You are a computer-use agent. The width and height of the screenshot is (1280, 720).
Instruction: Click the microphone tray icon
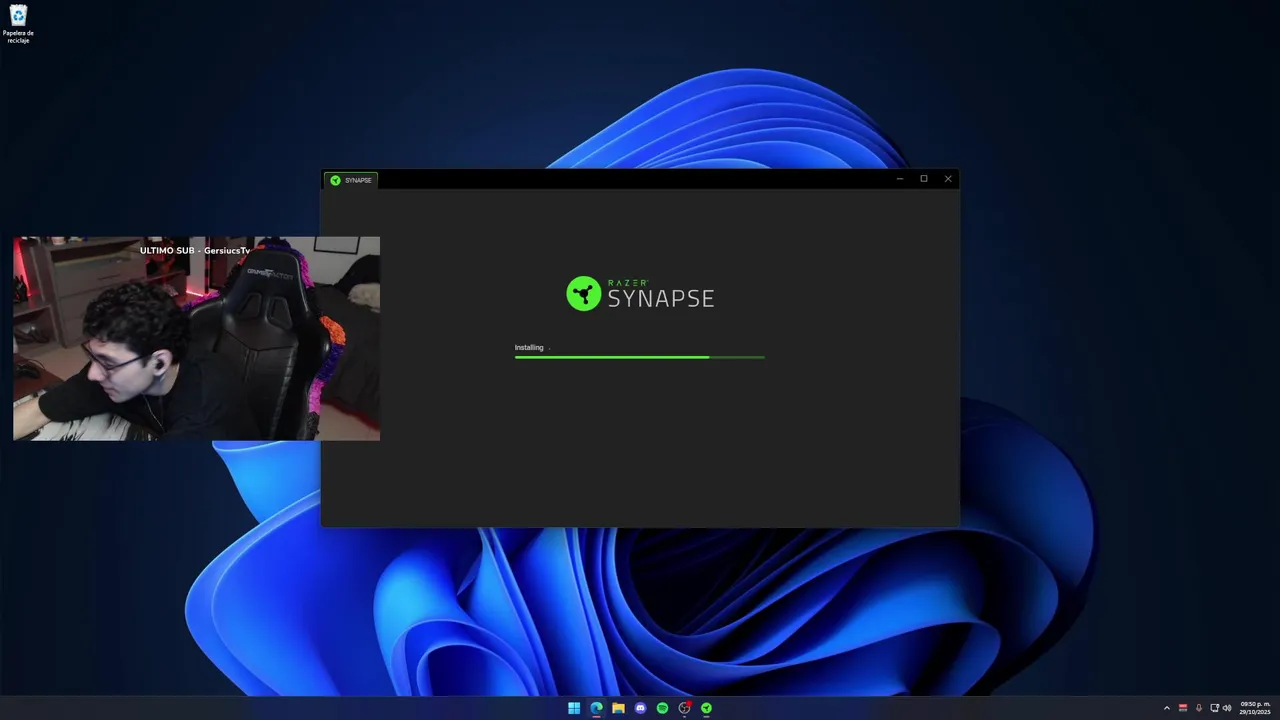[x=1199, y=708]
